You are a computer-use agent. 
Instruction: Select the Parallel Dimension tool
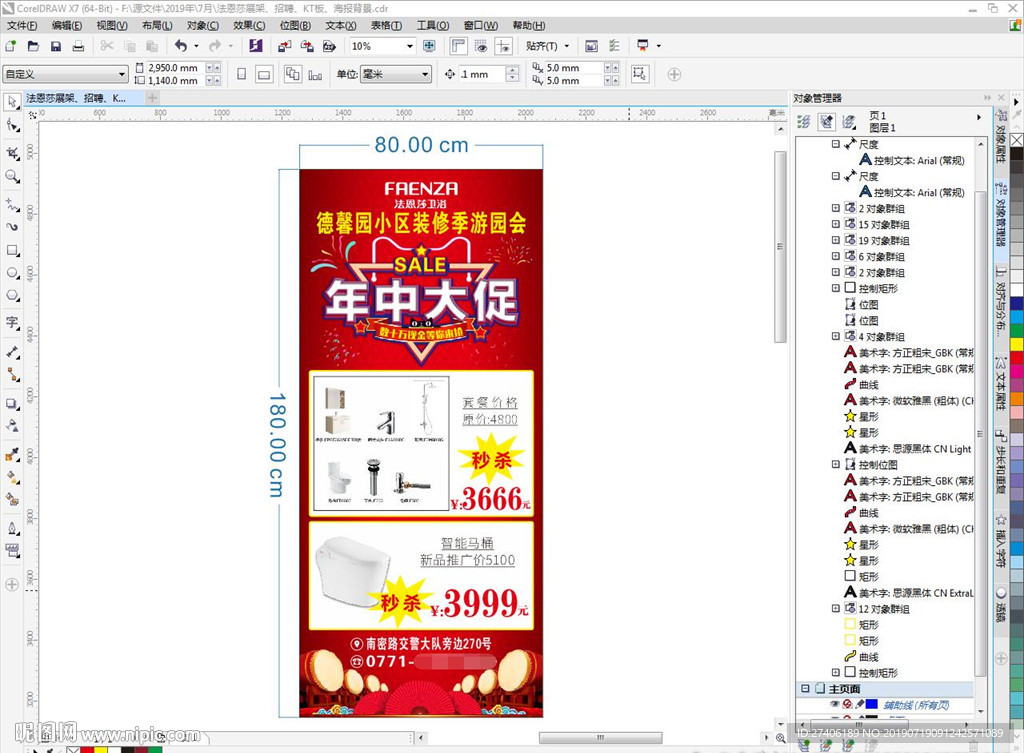point(12,352)
